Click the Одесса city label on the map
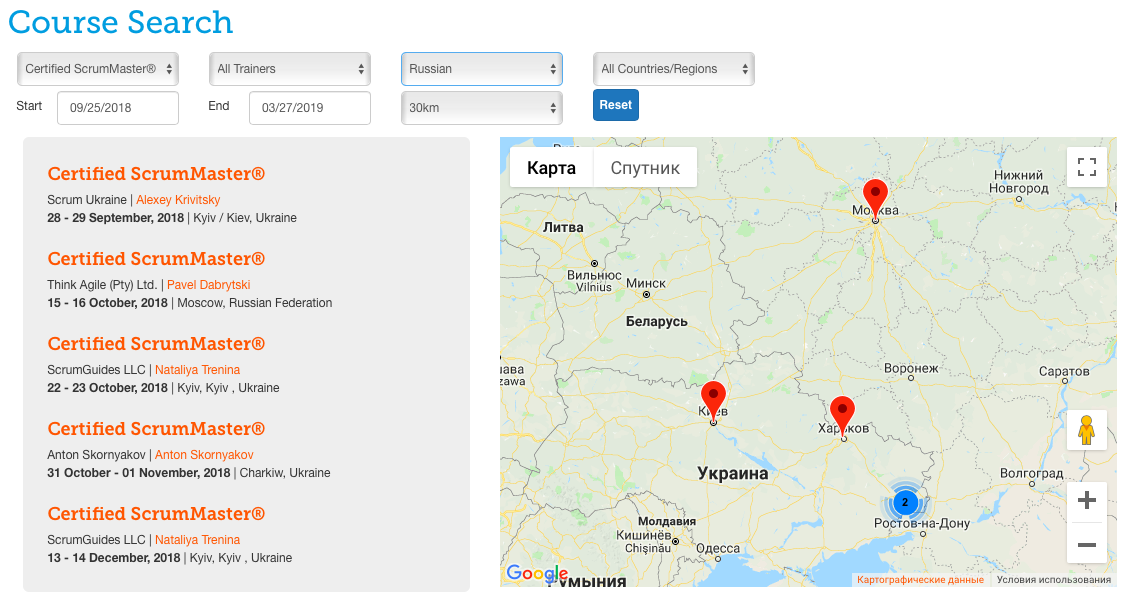 (718, 548)
